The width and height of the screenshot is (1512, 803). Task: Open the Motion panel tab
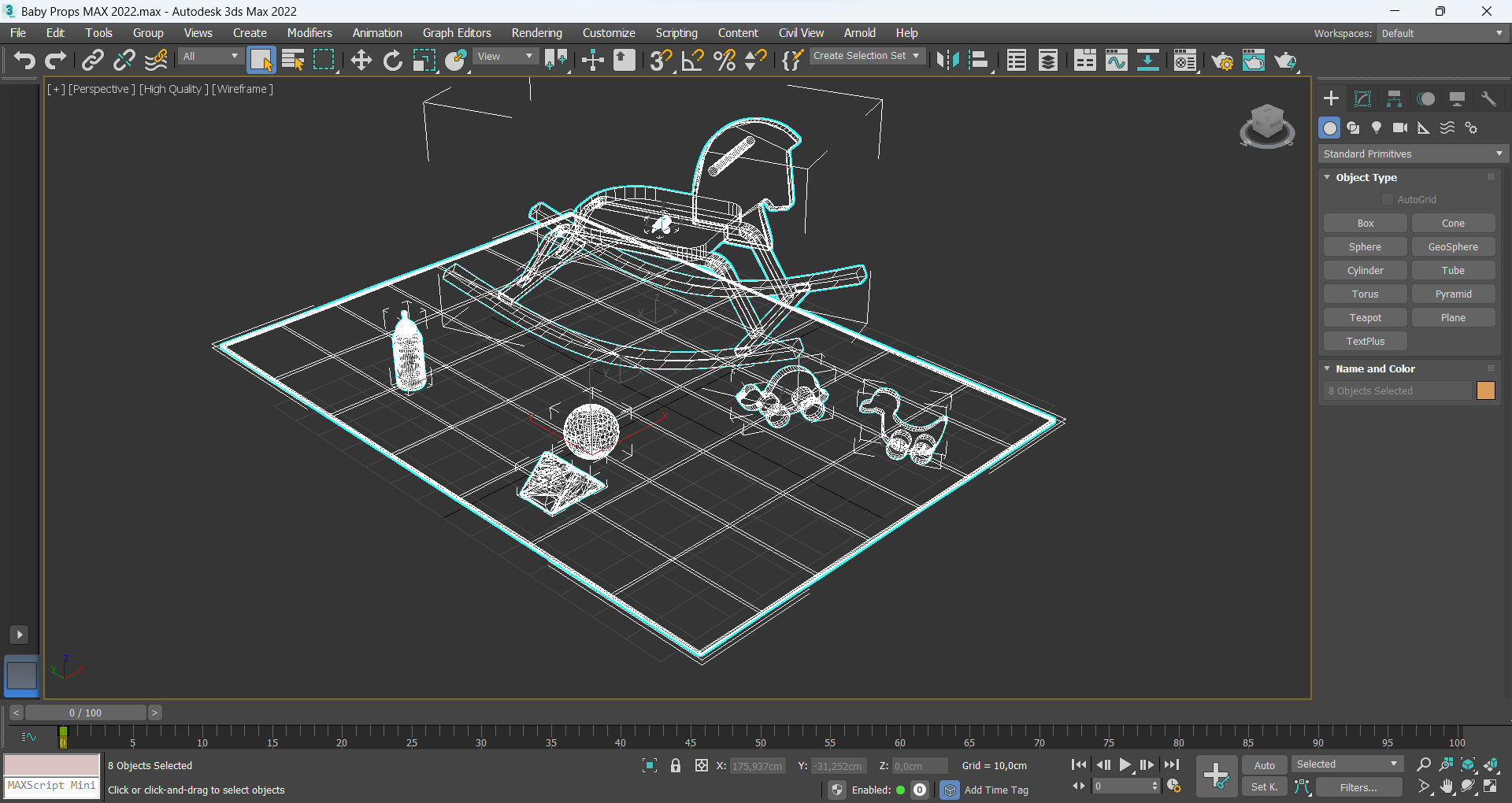pos(1425,98)
